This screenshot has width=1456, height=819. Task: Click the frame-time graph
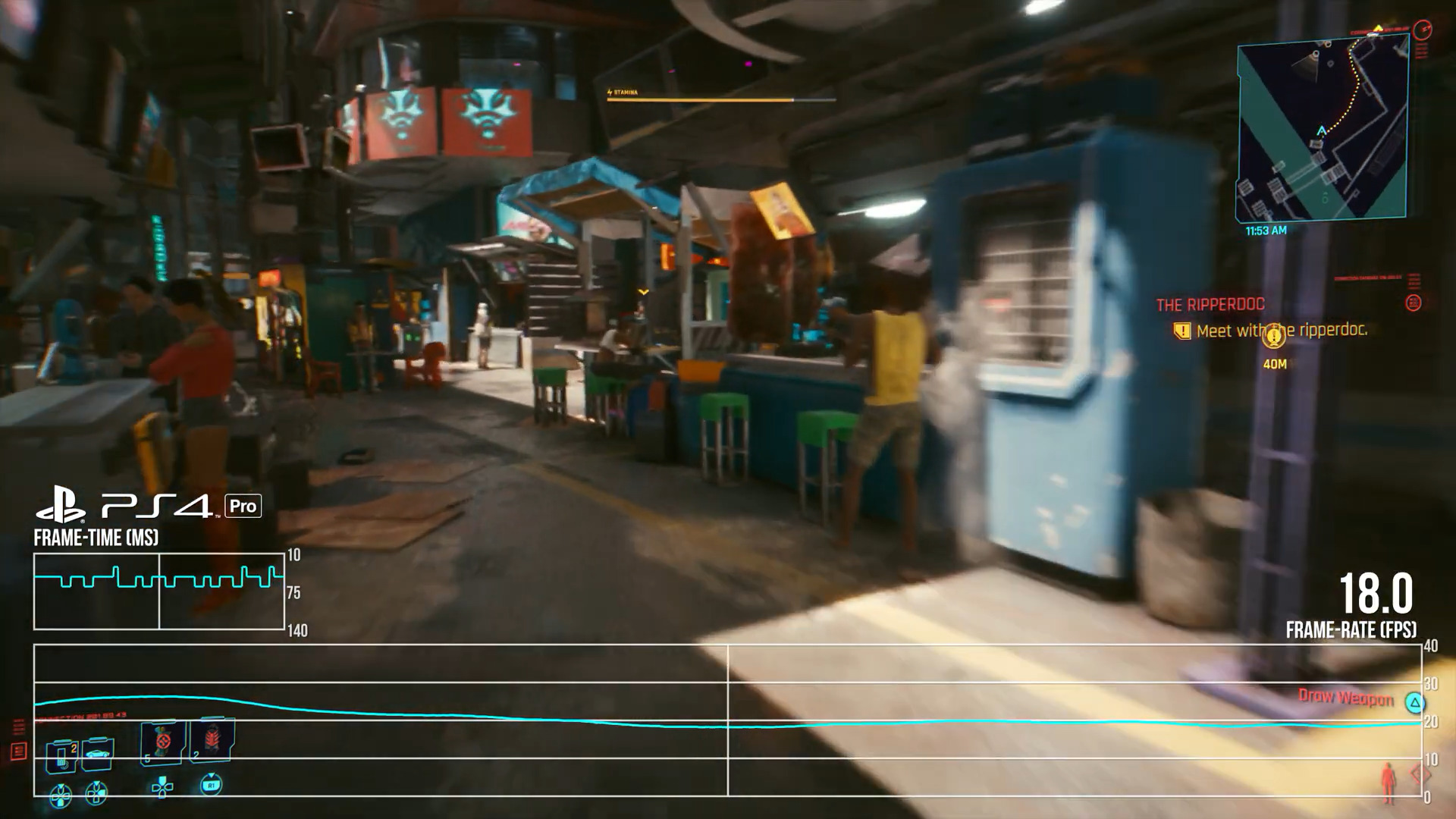(159, 591)
